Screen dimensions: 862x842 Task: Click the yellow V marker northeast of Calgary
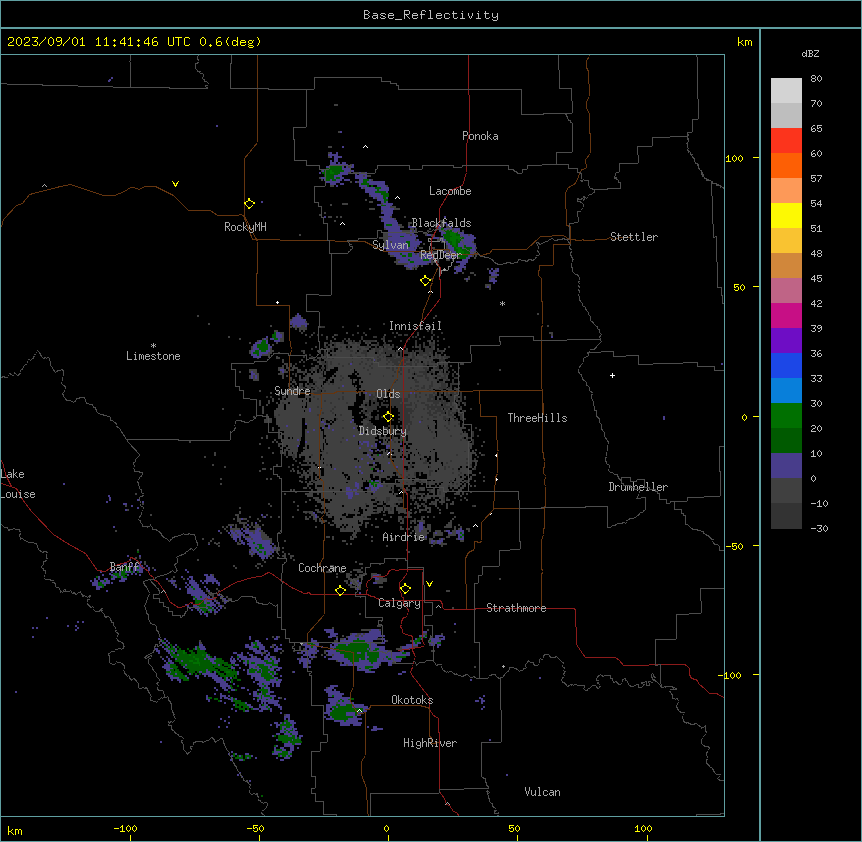429,584
